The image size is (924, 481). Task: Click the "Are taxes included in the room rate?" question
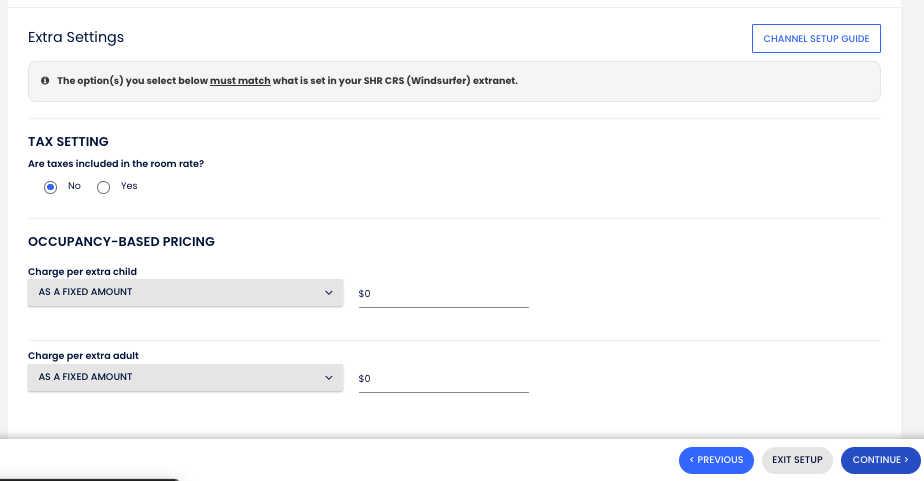click(x=118, y=163)
